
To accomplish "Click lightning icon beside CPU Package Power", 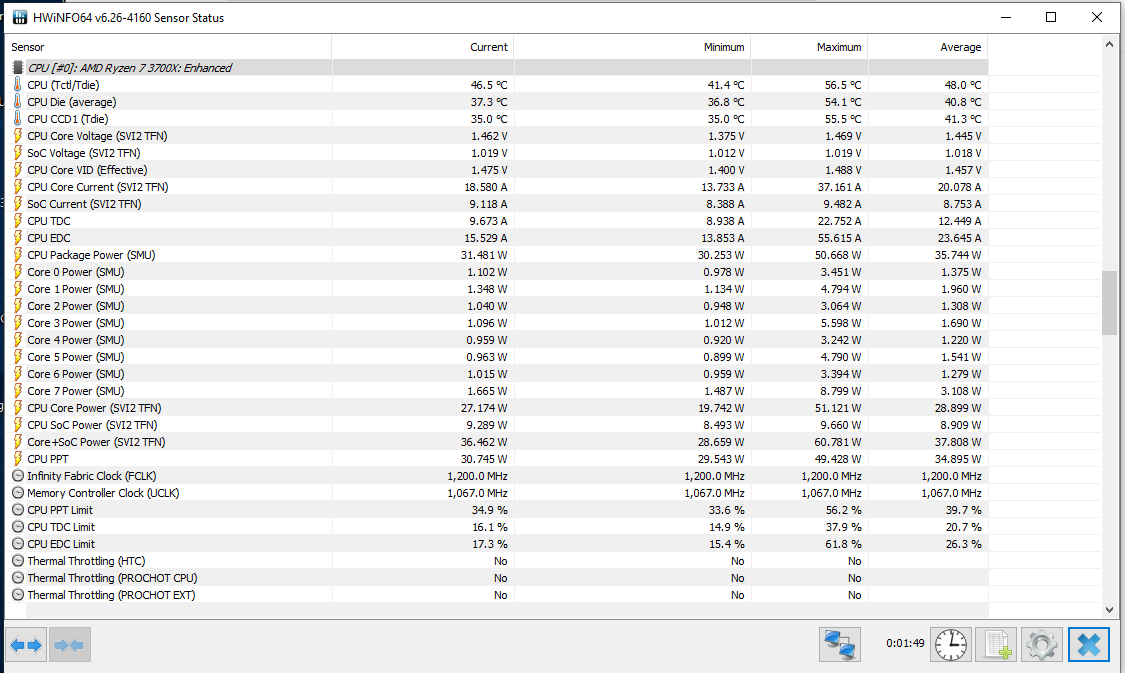I will pos(18,255).
